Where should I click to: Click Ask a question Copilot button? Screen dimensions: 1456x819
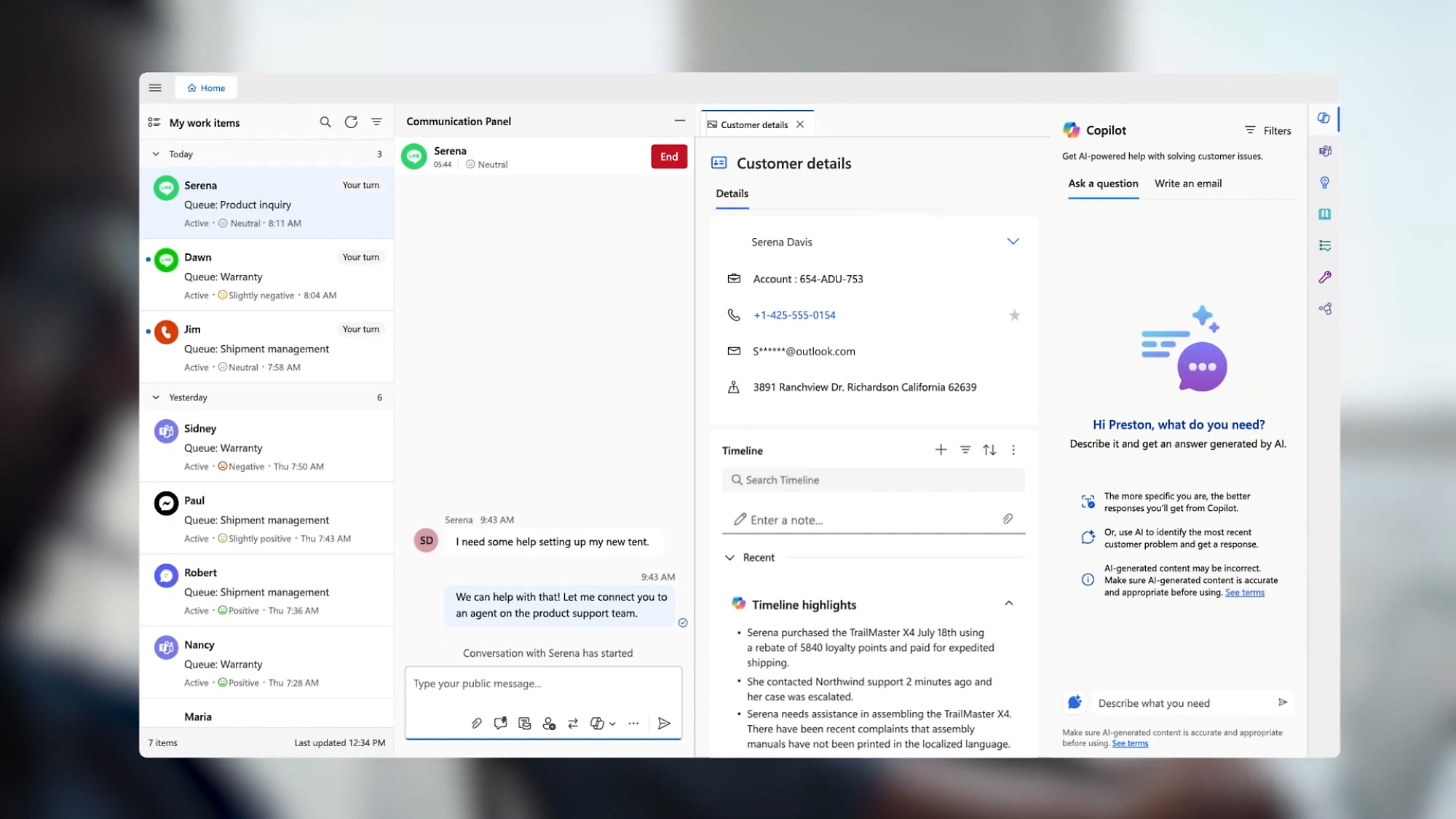pyautogui.click(x=1103, y=183)
